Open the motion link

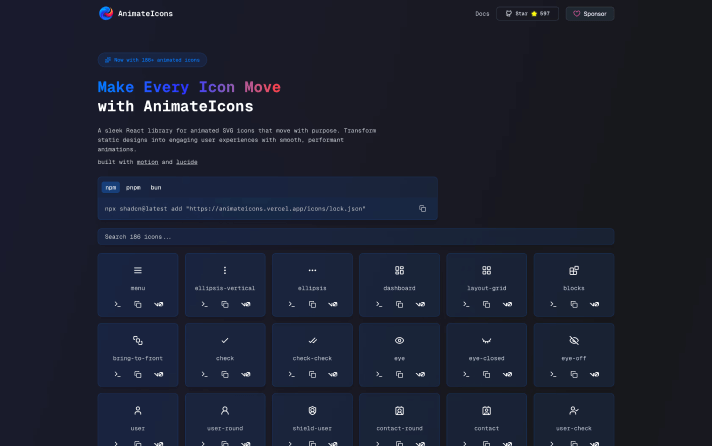pyautogui.click(x=148, y=162)
